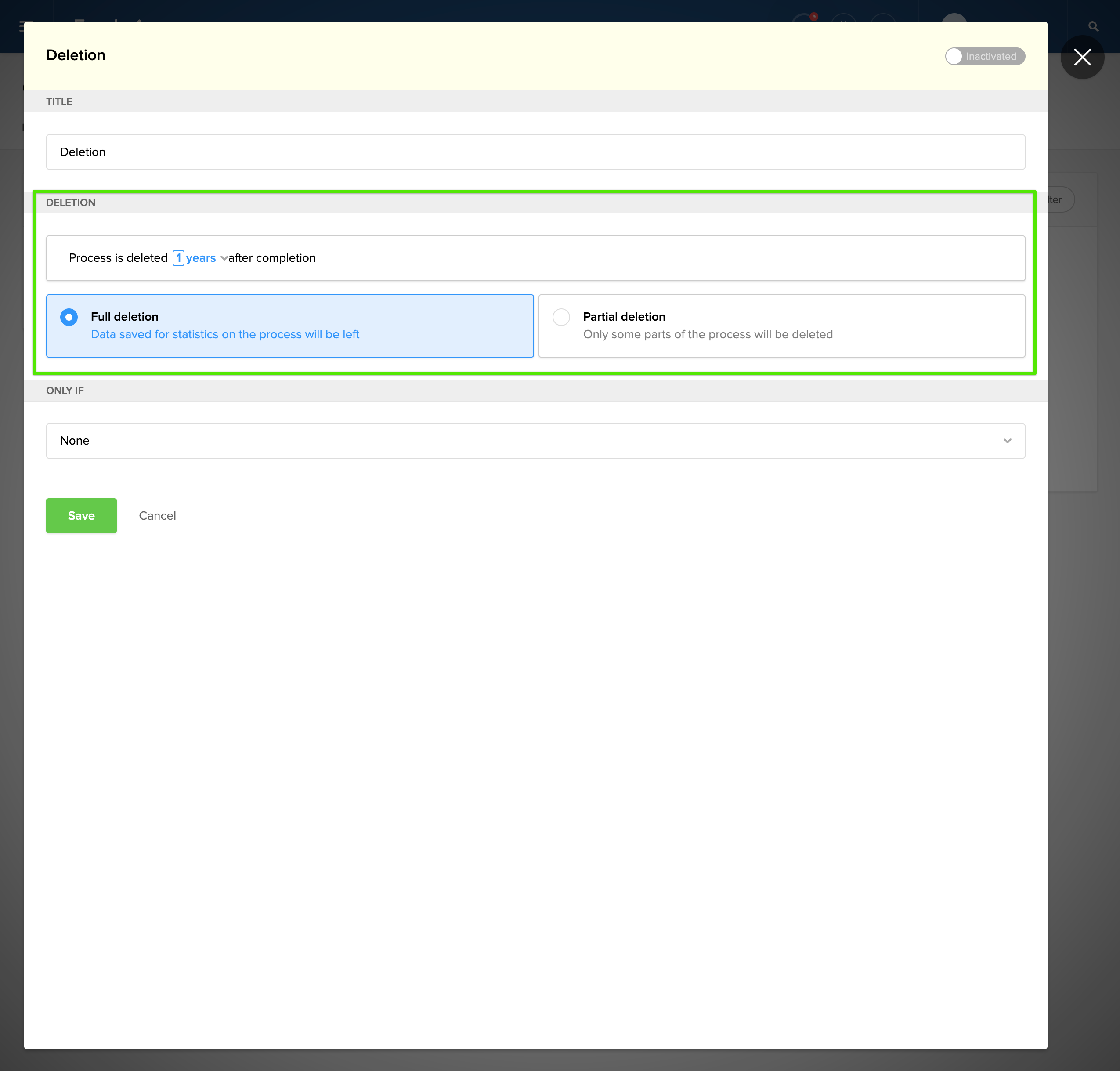1120x1071 pixels.
Task: Click the ONLY IF section header
Action: [65, 391]
